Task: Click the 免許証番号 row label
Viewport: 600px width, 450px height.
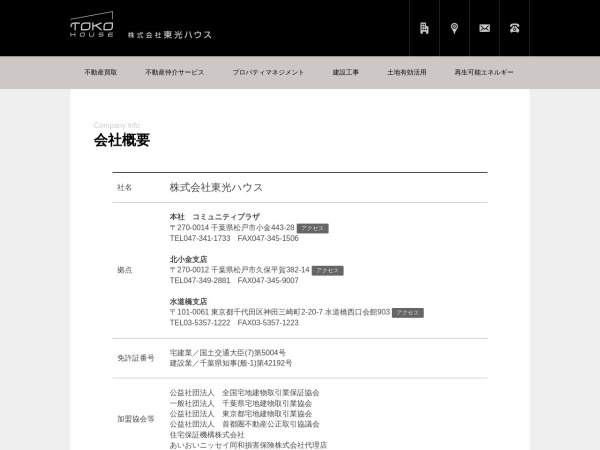Action: tap(135, 358)
